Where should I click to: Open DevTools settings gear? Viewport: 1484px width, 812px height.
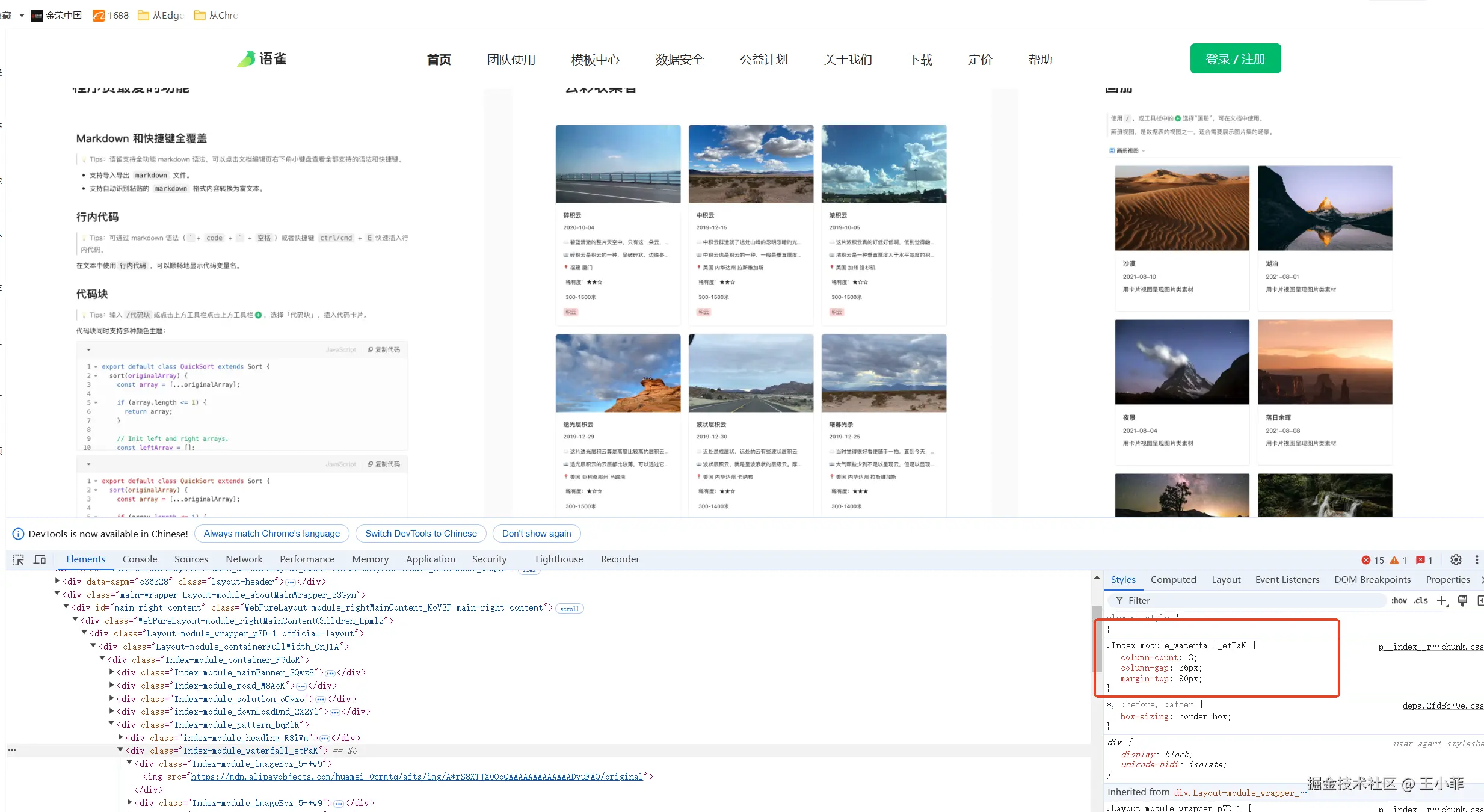(x=1456, y=560)
